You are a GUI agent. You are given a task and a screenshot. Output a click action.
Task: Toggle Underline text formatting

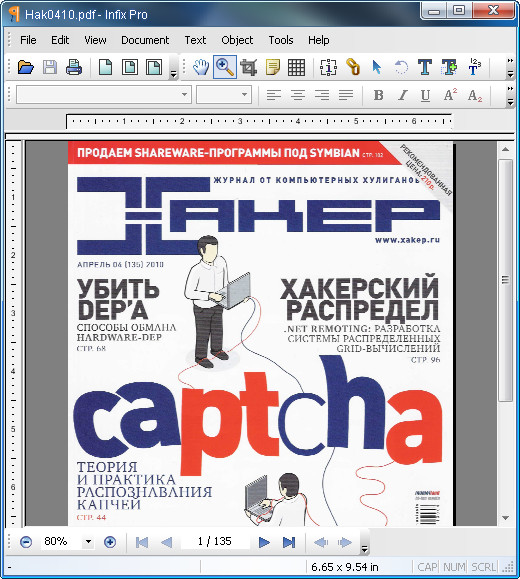tap(425, 95)
